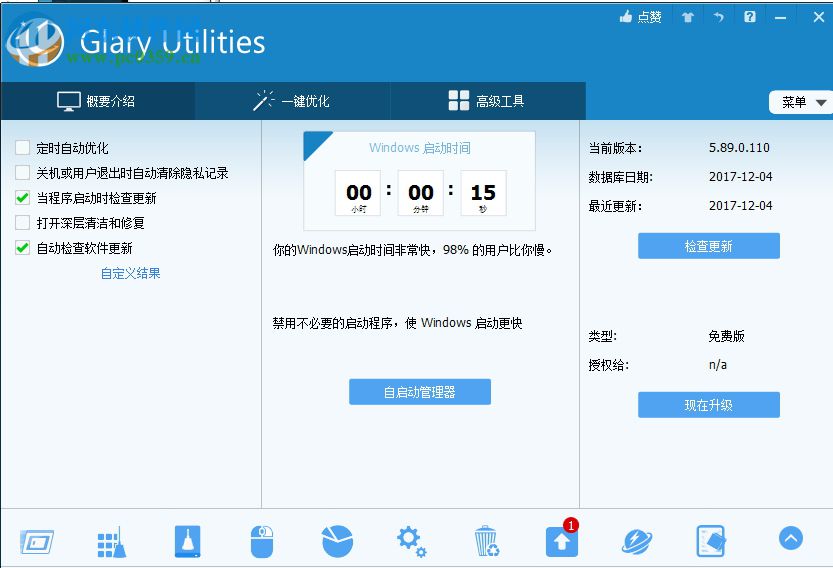Click the Windows 启动时间 panel title
Image resolution: width=833 pixels, height=568 pixels.
point(420,148)
